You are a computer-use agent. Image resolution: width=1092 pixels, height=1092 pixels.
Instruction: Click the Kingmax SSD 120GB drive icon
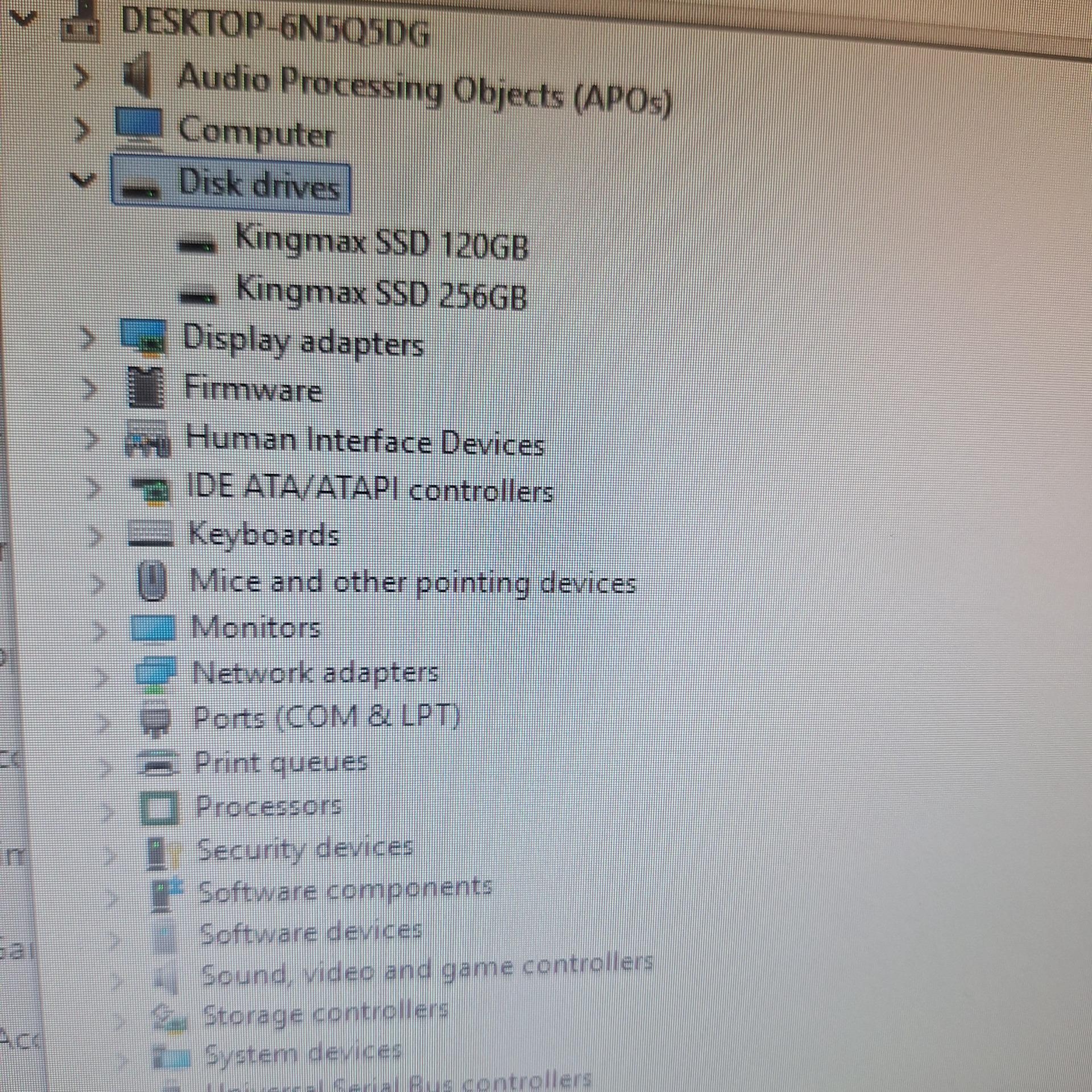tap(197, 245)
